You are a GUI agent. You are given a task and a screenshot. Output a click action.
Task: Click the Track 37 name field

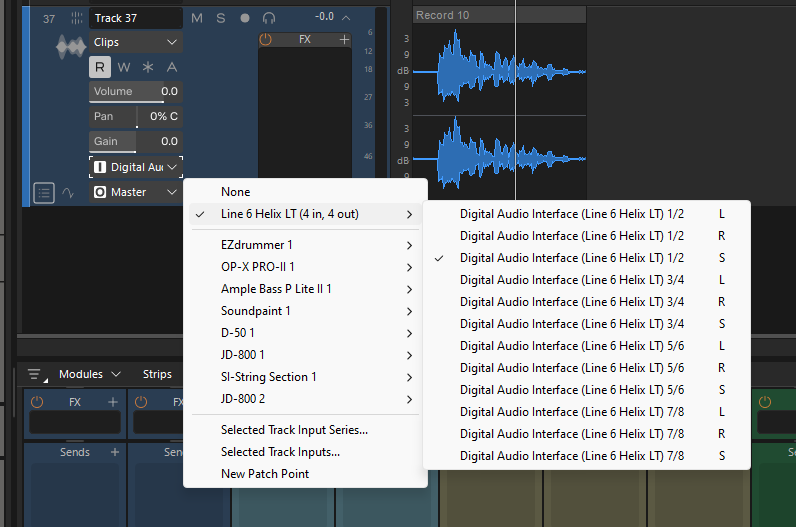tap(135, 18)
